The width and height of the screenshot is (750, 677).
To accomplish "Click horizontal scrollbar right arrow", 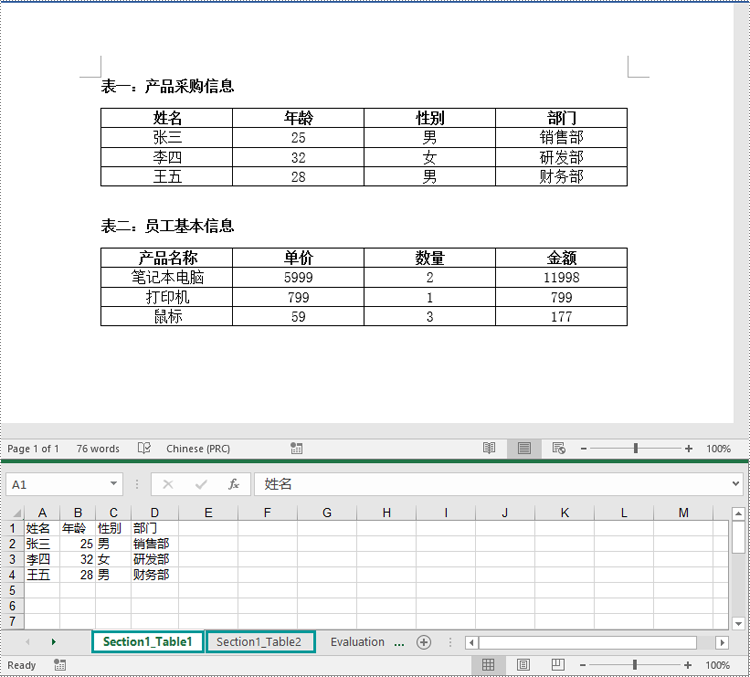I will coord(722,643).
